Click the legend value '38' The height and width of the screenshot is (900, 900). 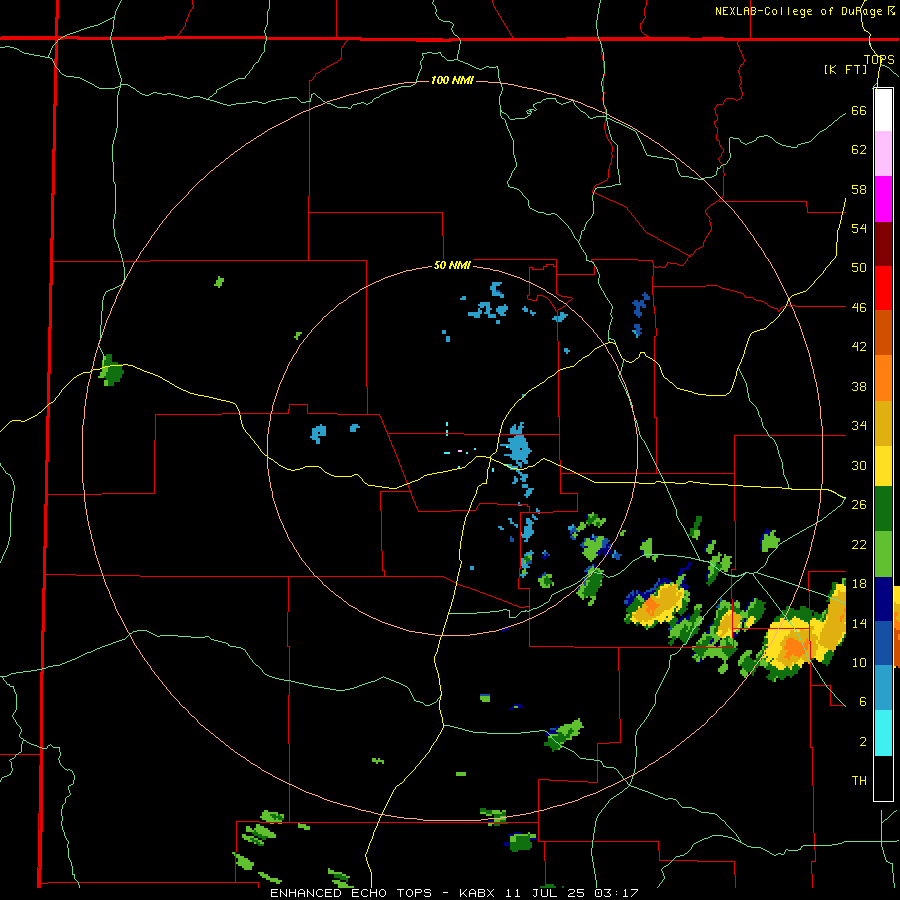point(859,386)
